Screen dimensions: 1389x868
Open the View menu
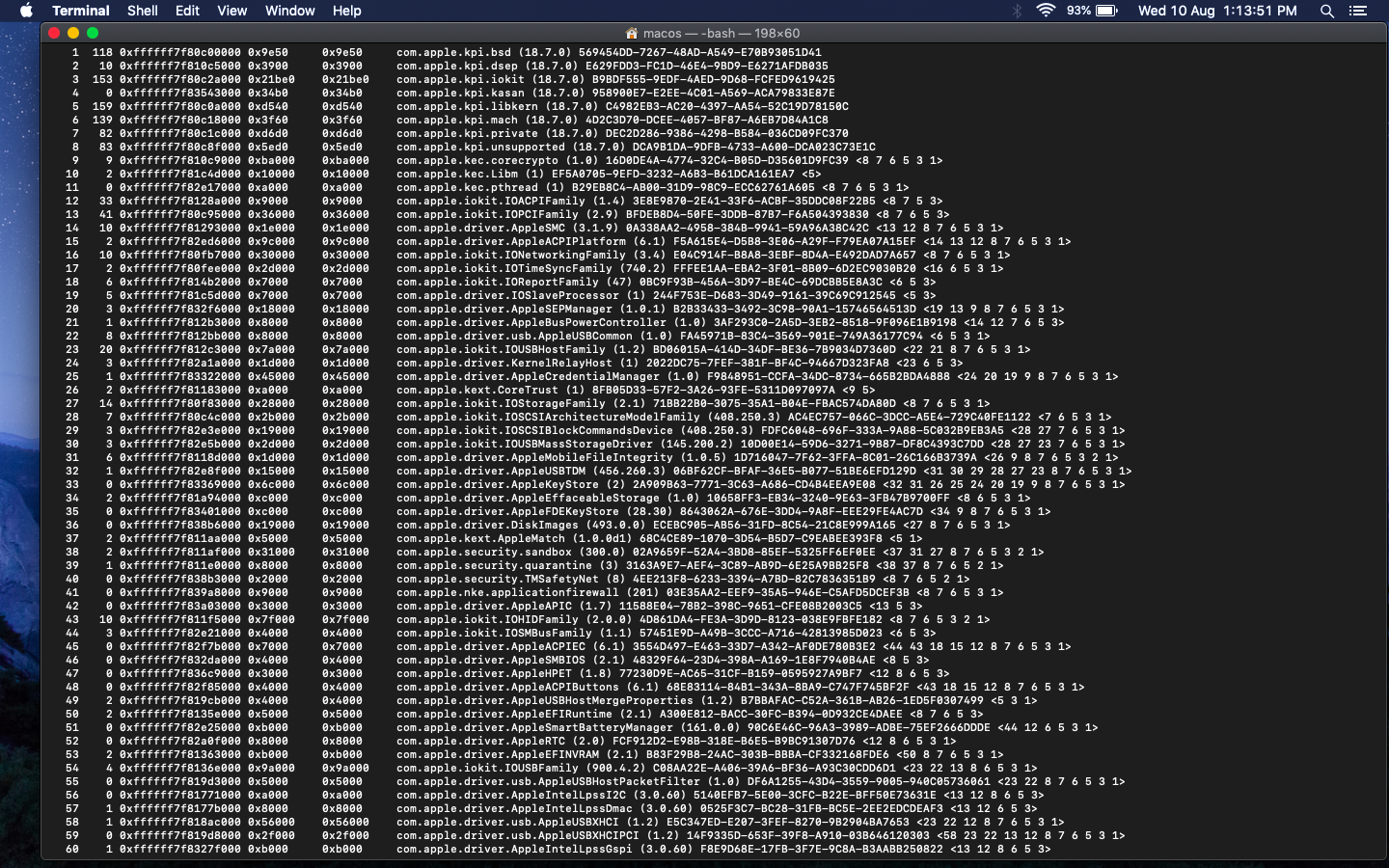coord(231,11)
